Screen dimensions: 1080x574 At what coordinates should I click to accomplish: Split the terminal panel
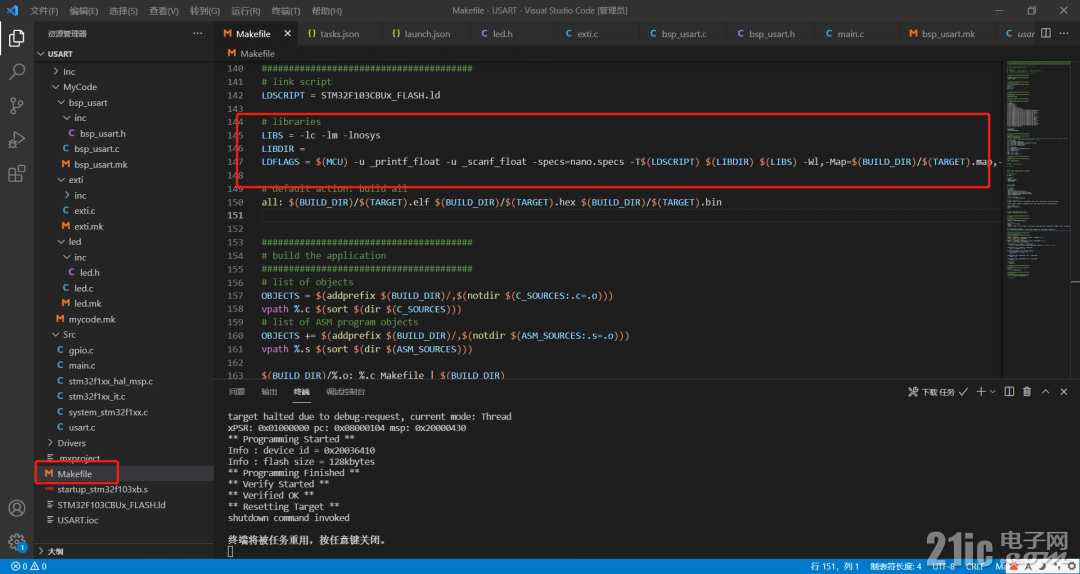tap(1009, 391)
